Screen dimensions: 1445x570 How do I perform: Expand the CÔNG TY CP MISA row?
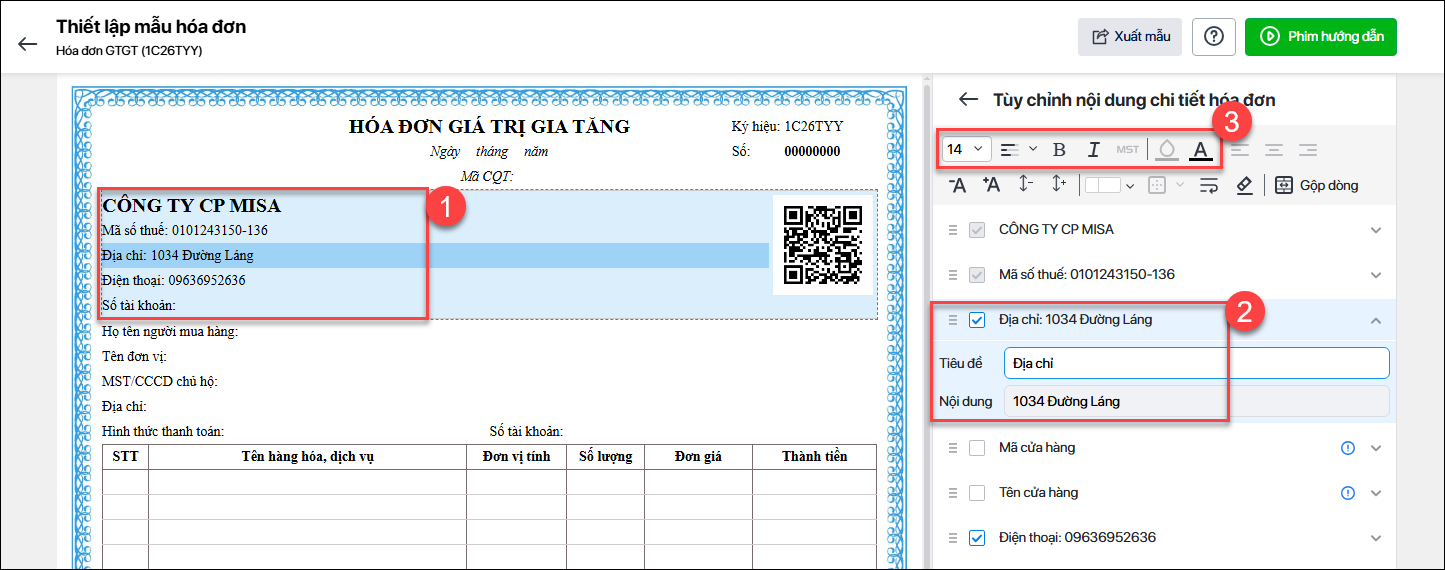(x=1376, y=230)
